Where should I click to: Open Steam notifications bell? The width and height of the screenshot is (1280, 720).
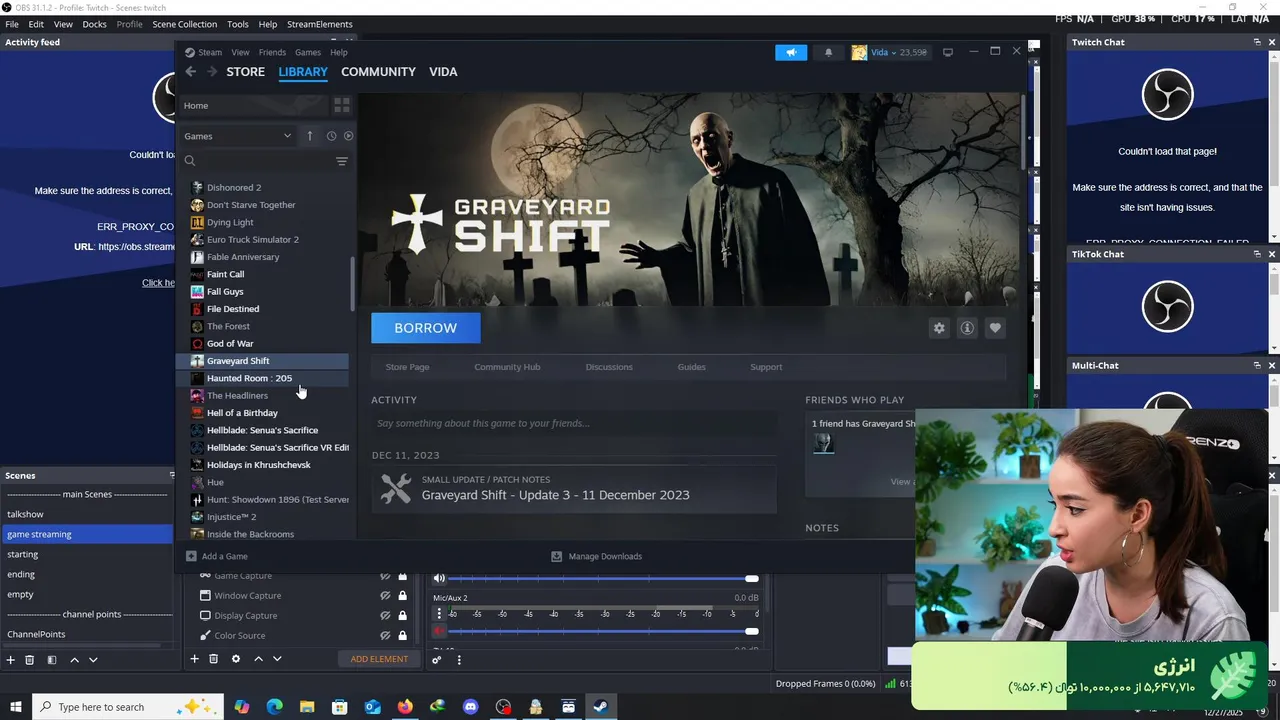click(828, 52)
